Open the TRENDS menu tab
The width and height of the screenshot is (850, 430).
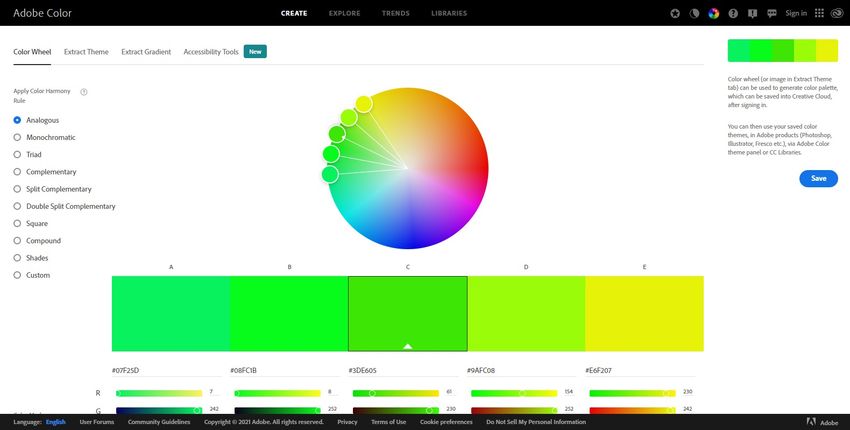point(396,14)
